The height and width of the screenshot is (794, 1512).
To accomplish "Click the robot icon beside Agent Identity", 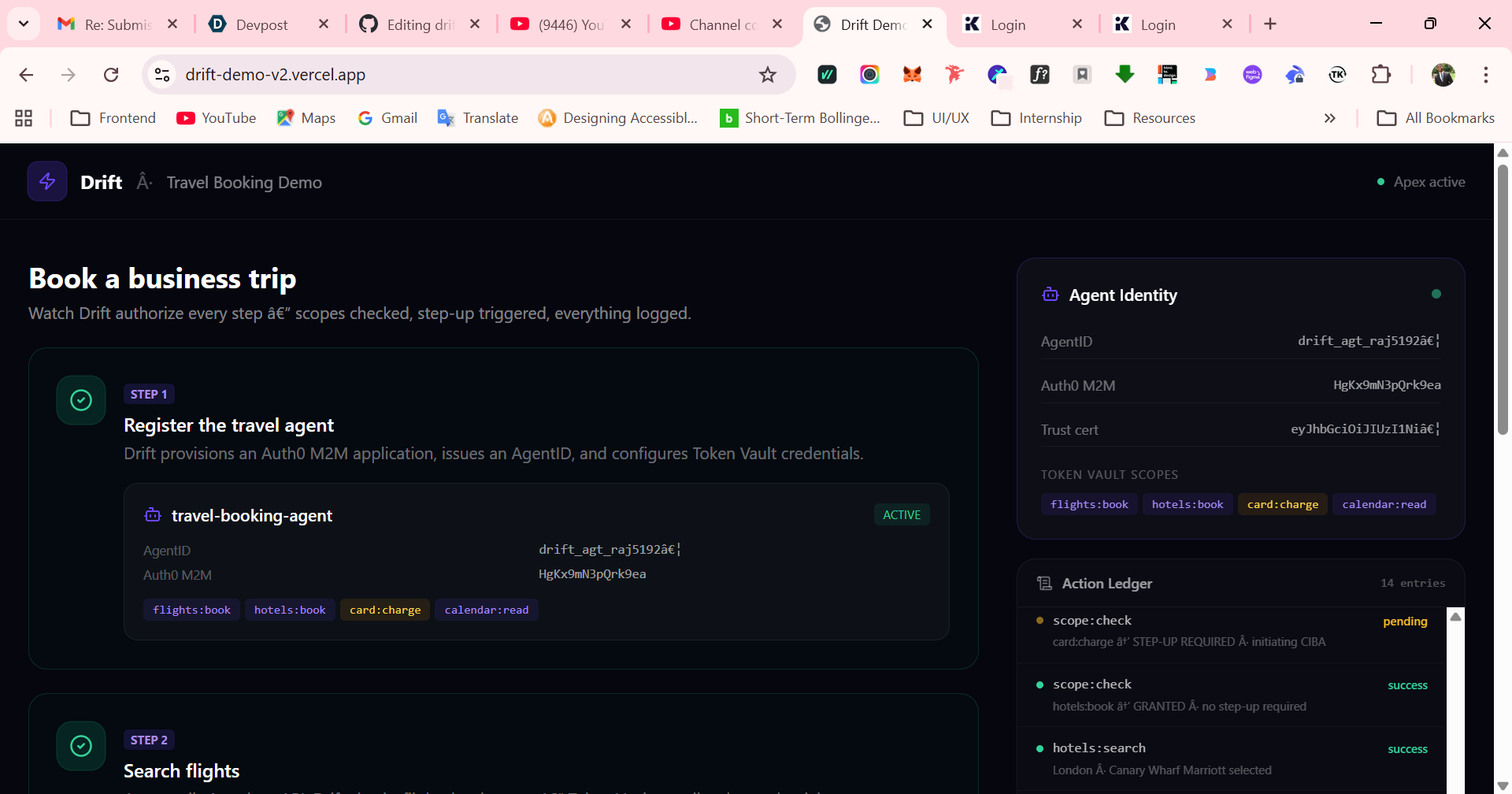I will pyautogui.click(x=1051, y=295).
